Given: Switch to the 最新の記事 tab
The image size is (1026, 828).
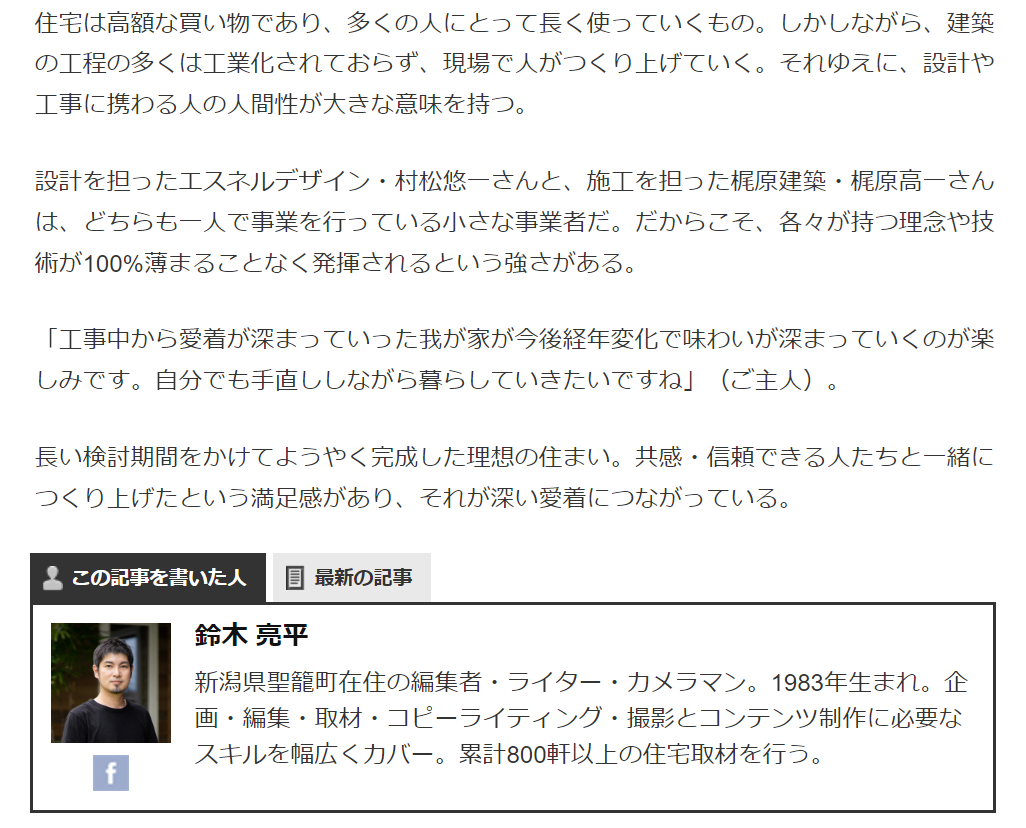Looking at the screenshot, I should 352,577.
